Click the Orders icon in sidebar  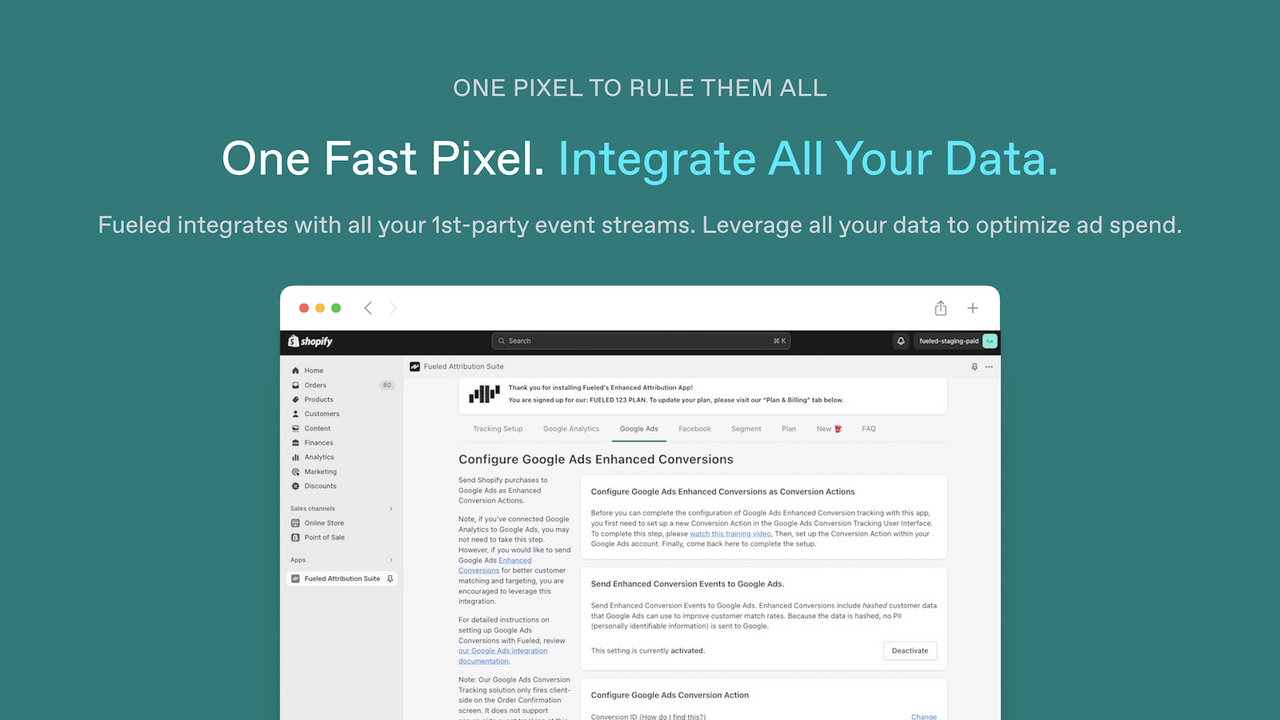[295, 385]
